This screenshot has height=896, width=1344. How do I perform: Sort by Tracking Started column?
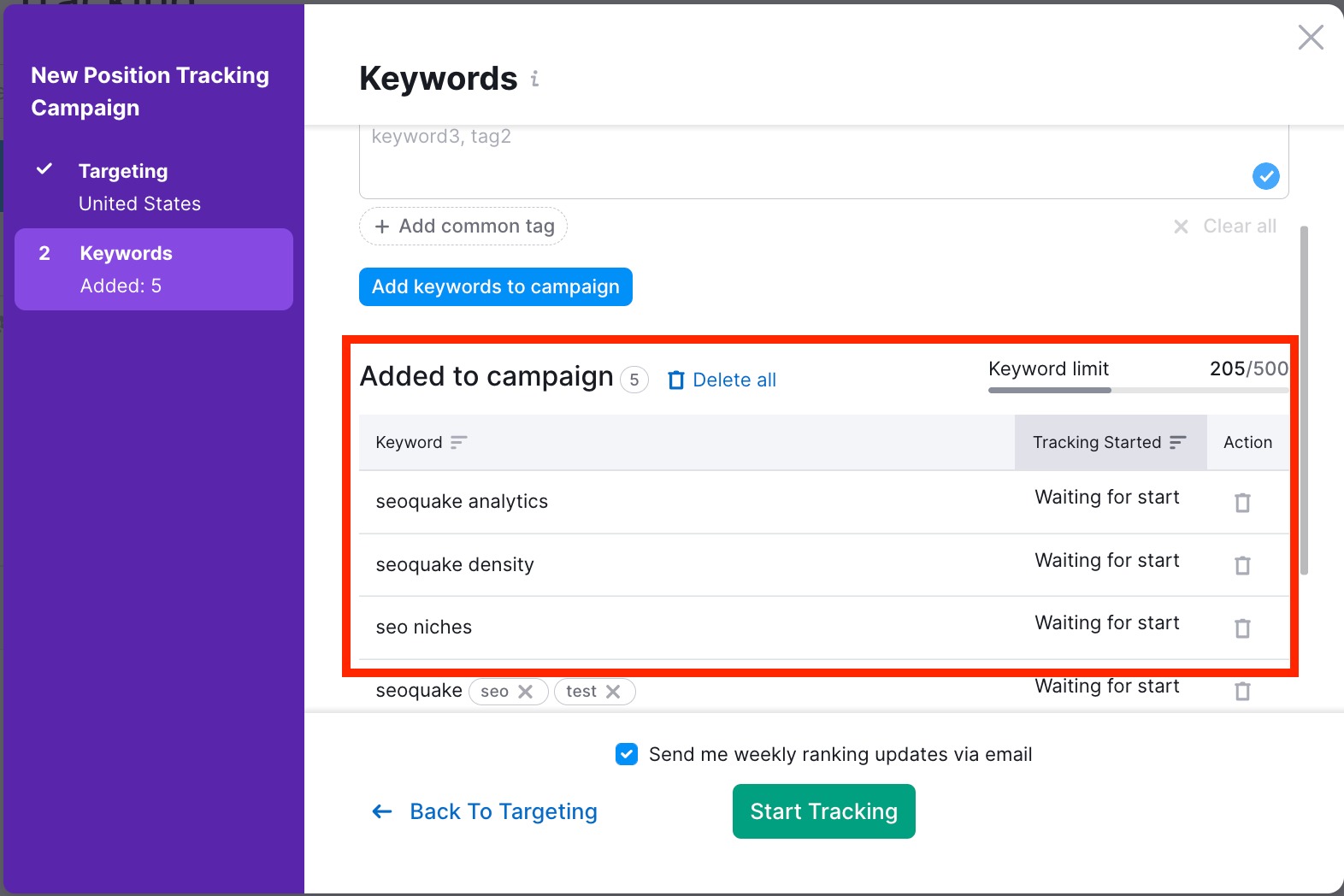pyautogui.click(x=1177, y=442)
